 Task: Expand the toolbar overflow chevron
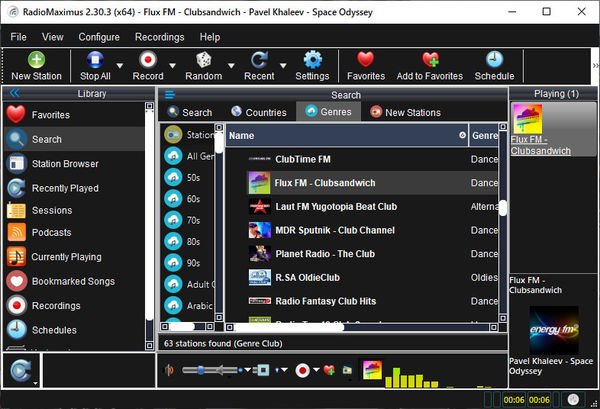coord(595,65)
